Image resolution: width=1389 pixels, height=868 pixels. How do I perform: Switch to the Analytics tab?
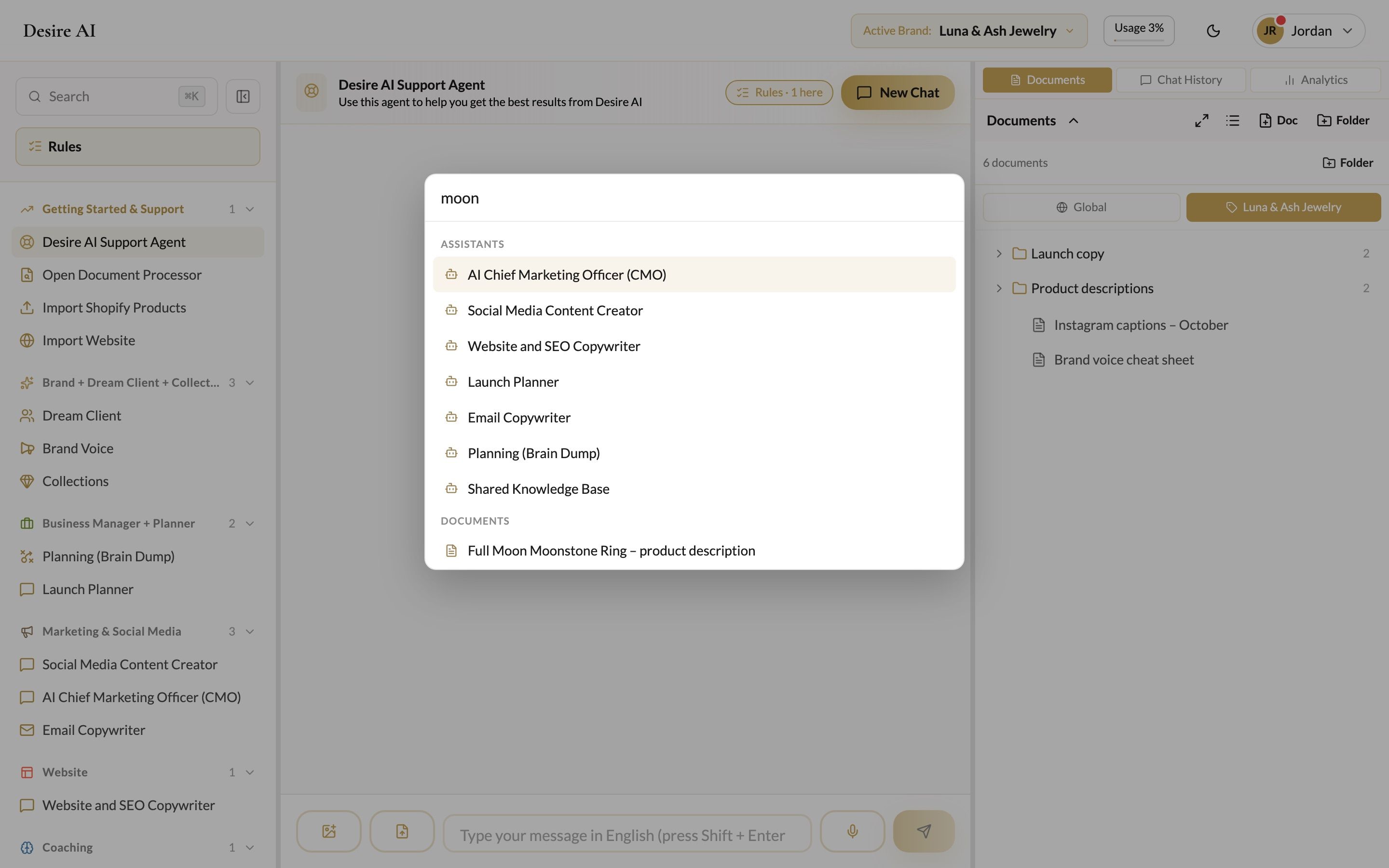pos(1315,80)
